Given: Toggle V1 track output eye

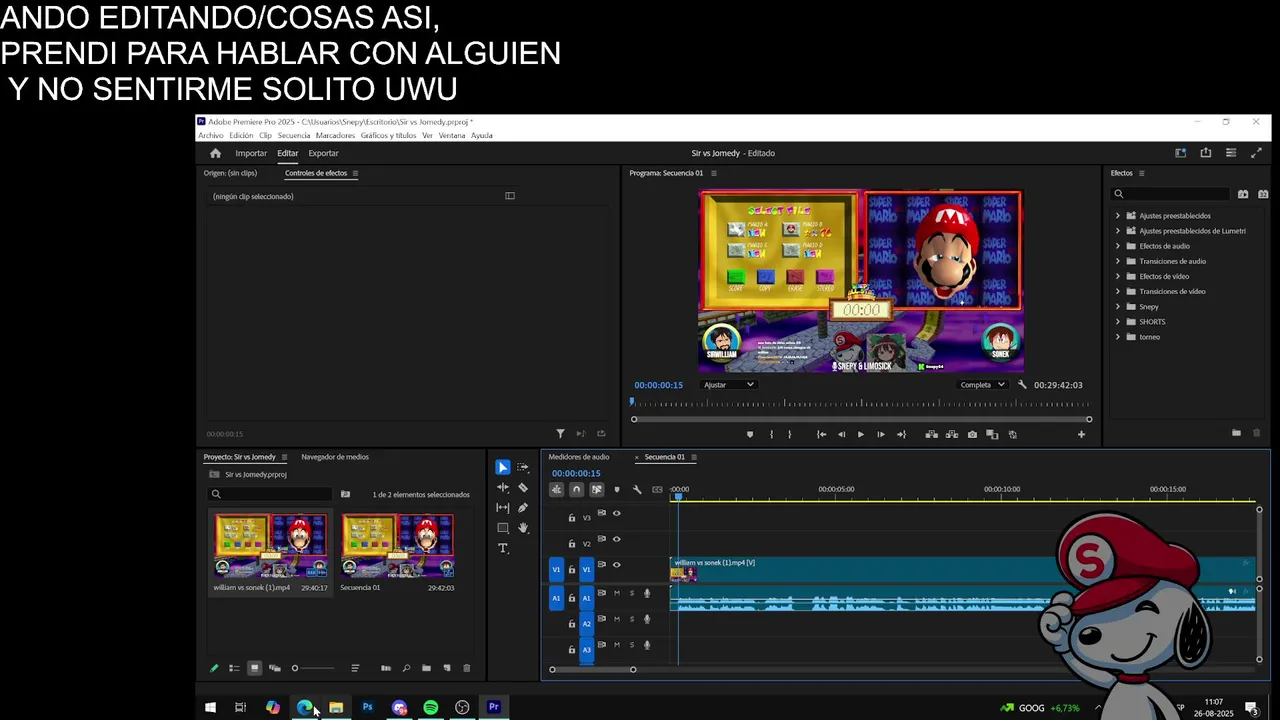Looking at the screenshot, I should tap(616, 565).
